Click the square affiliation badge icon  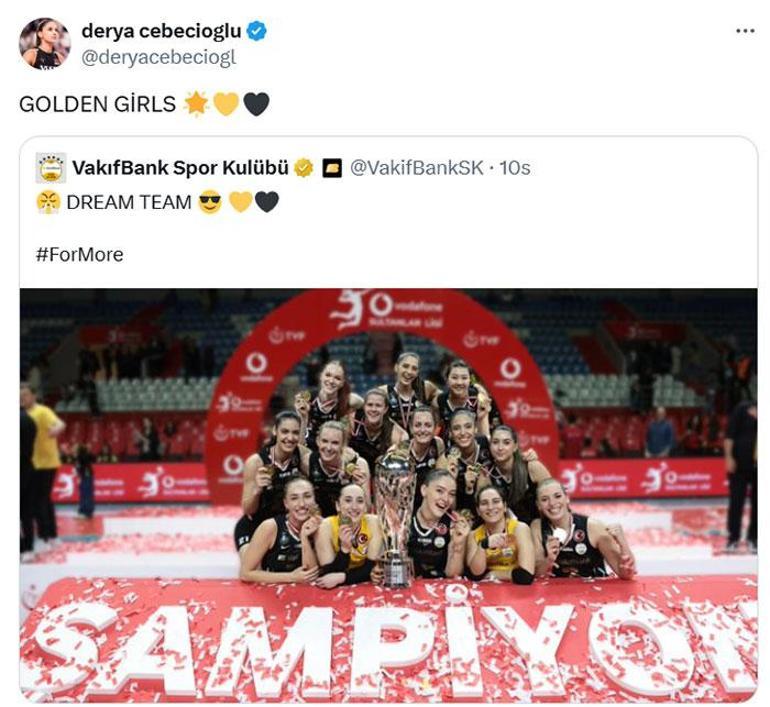tap(331, 168)
